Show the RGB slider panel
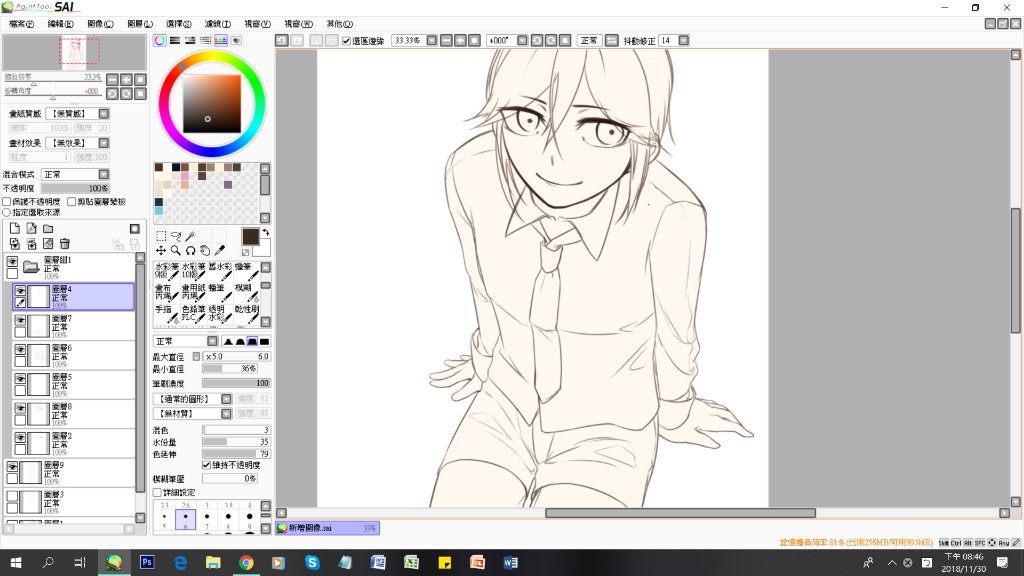This screenshot has width=1024, height=576. point(175,40)
